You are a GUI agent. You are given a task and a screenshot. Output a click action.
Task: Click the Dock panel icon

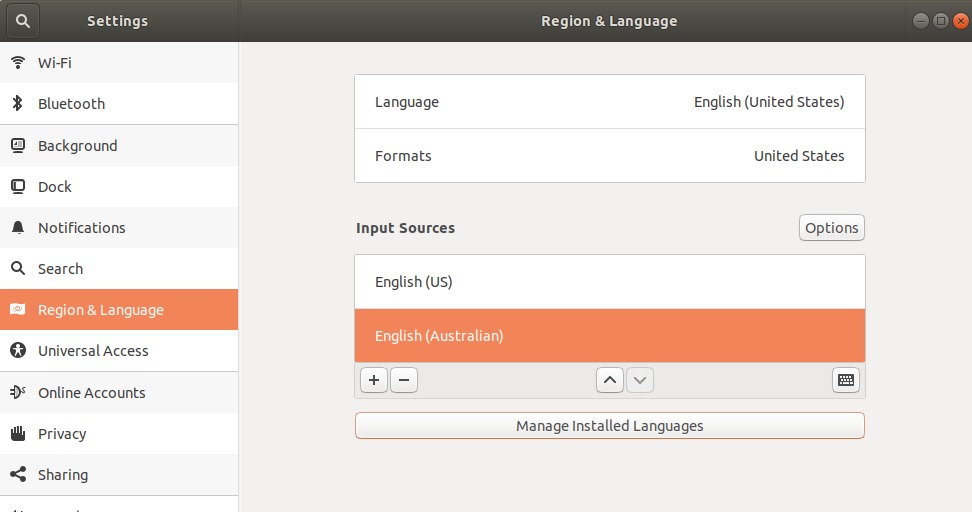(x=18, y=187)
